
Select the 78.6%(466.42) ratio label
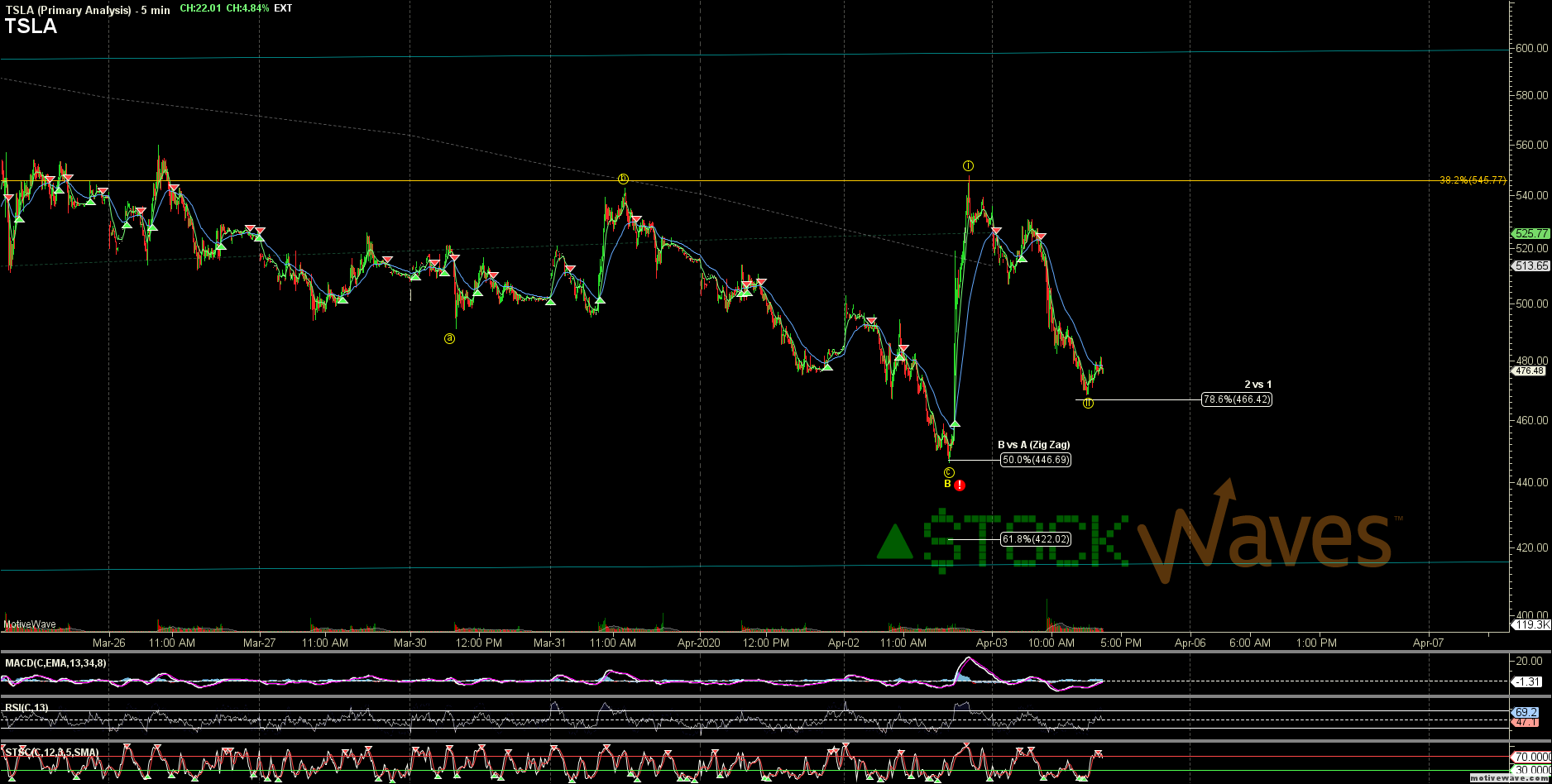[1237, 399]
